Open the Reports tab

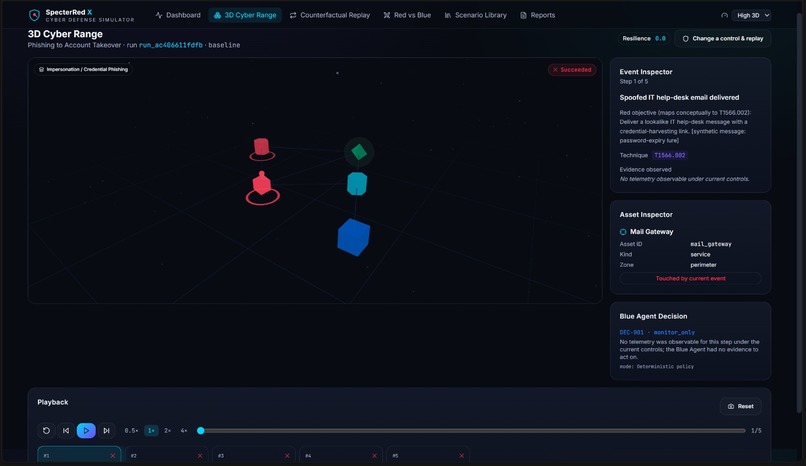coord(538,15)
